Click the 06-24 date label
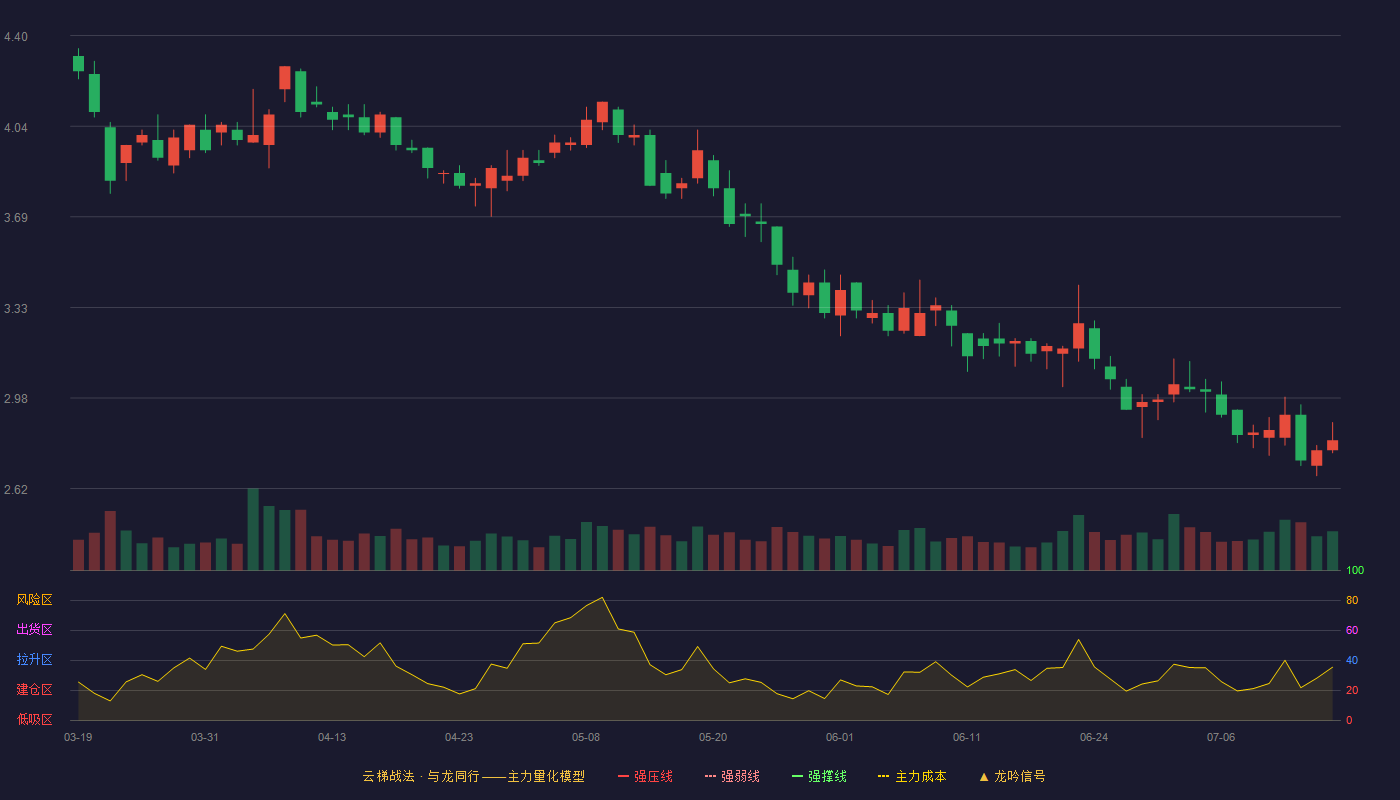The width and height of the screenshot is (1400, 800). pyautogui.click(x=1094, y=737)
